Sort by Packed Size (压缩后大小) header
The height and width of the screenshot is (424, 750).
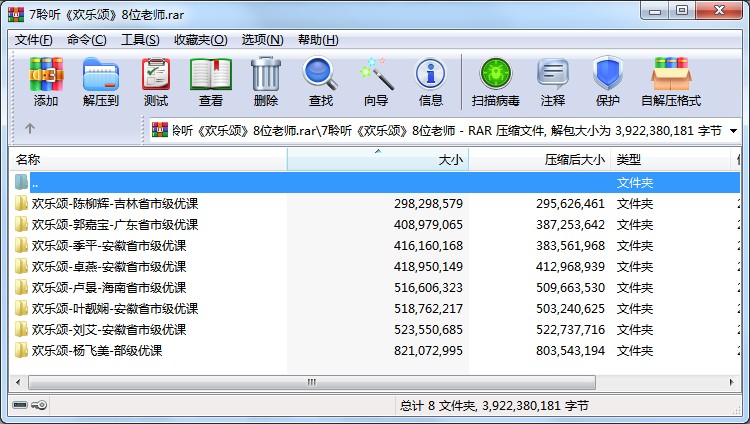(540, 159)
